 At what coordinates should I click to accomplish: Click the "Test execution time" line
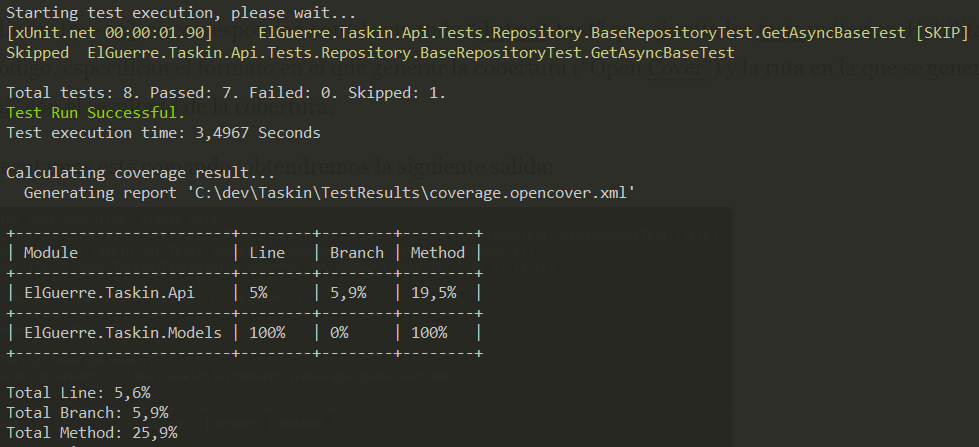163,132
